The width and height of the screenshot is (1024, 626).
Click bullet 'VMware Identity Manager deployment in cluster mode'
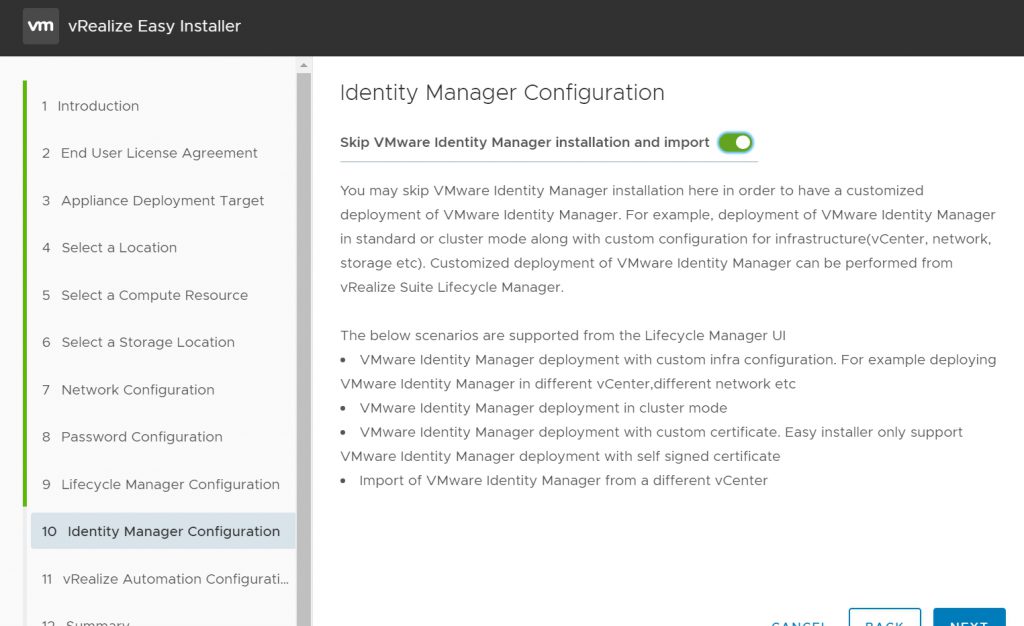[x=543, y=408]
